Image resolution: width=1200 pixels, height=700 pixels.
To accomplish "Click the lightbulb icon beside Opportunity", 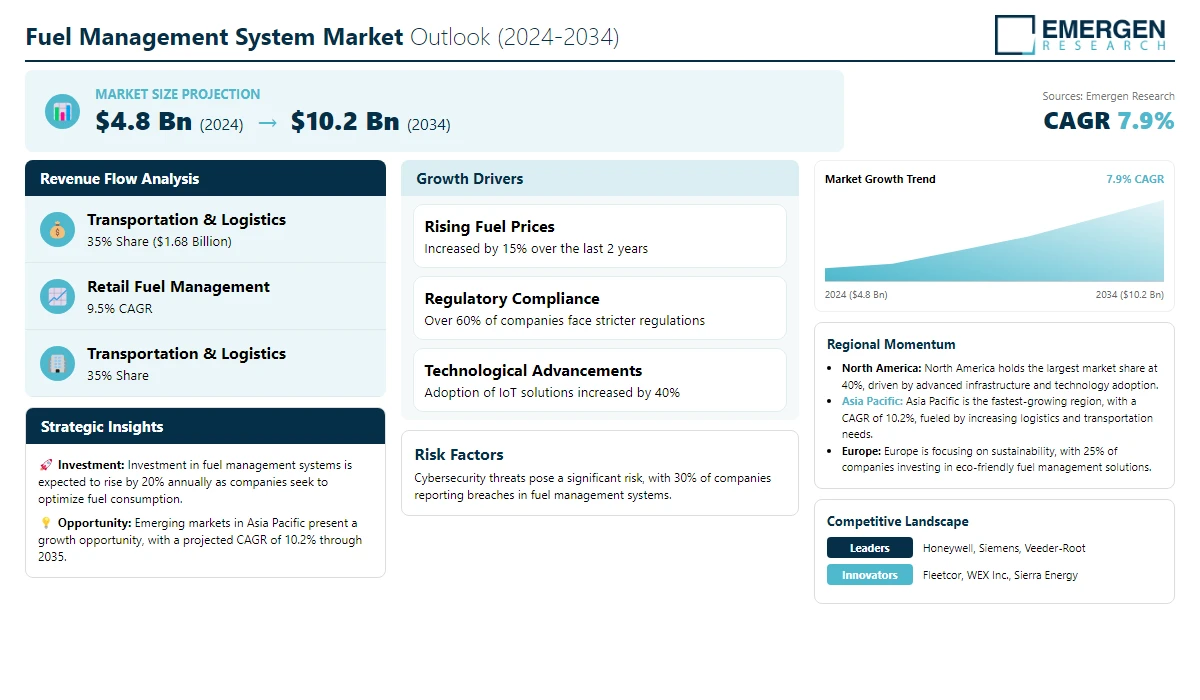I will [46, 523].
